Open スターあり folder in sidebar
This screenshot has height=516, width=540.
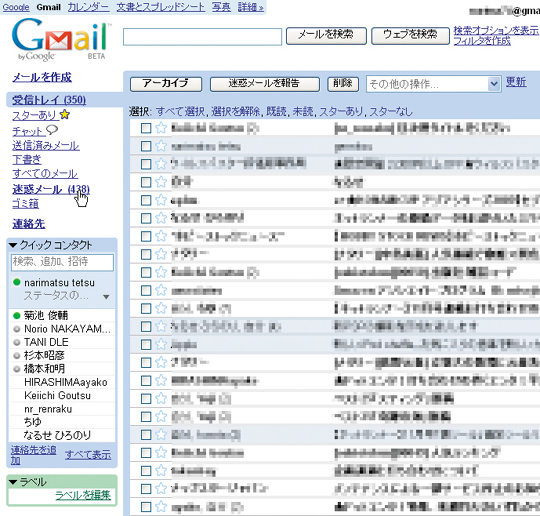click(34, 115)
